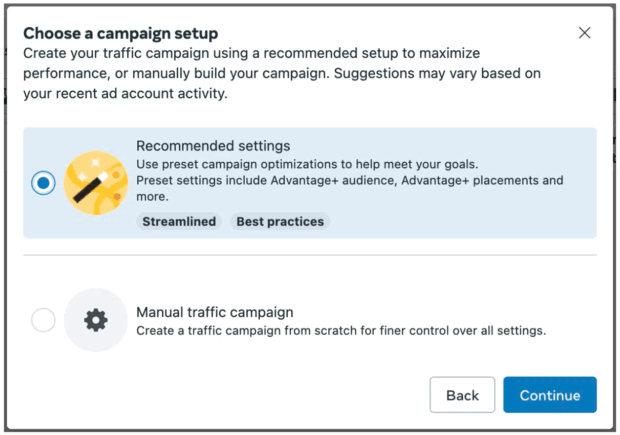This screenshot has width=620, height=435.
Task: Click the Choose a campaign setup title
Action: point(121,33)
